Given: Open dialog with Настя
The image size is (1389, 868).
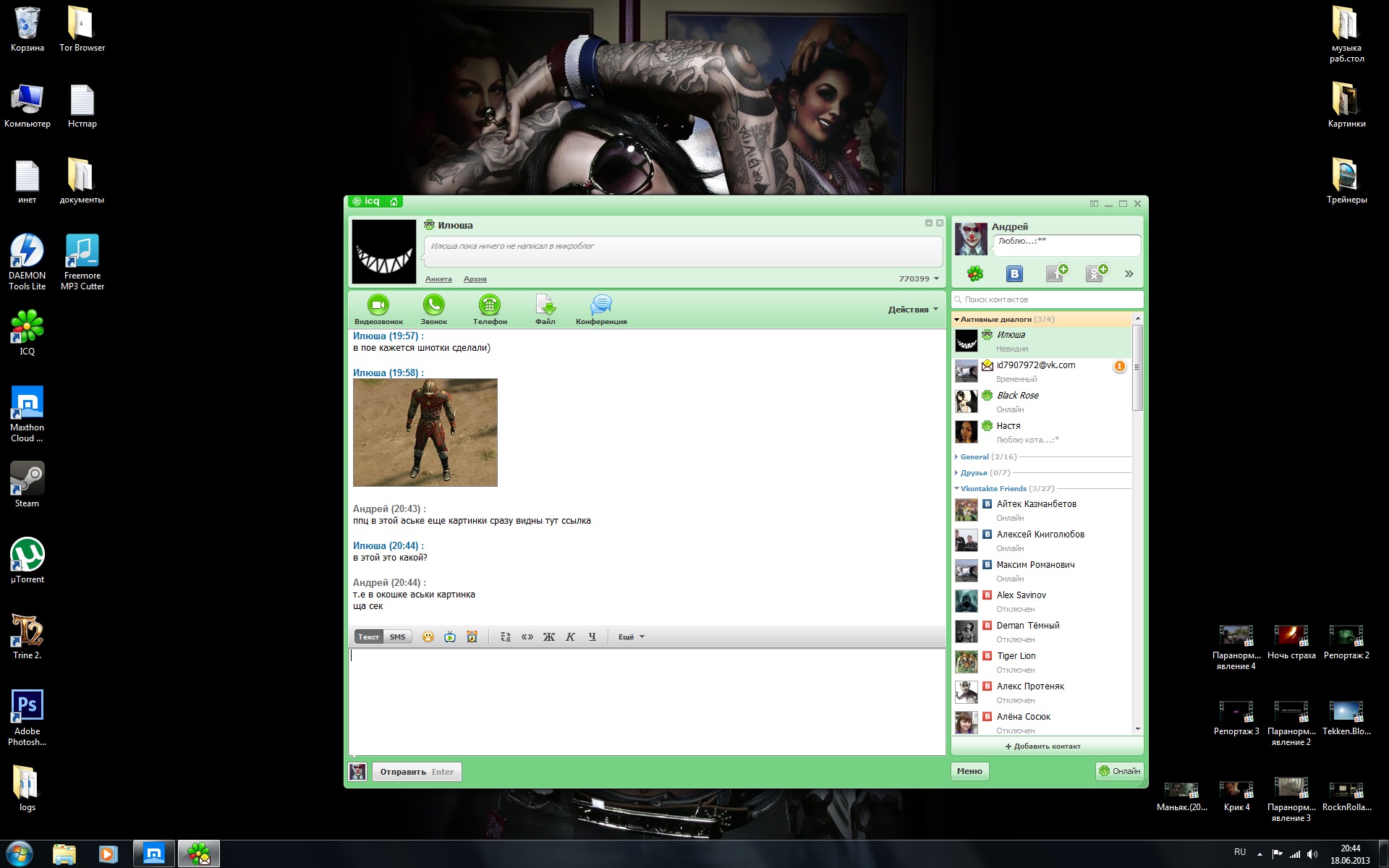Looking at the screenshot, I should click(x=1042, y=433).
